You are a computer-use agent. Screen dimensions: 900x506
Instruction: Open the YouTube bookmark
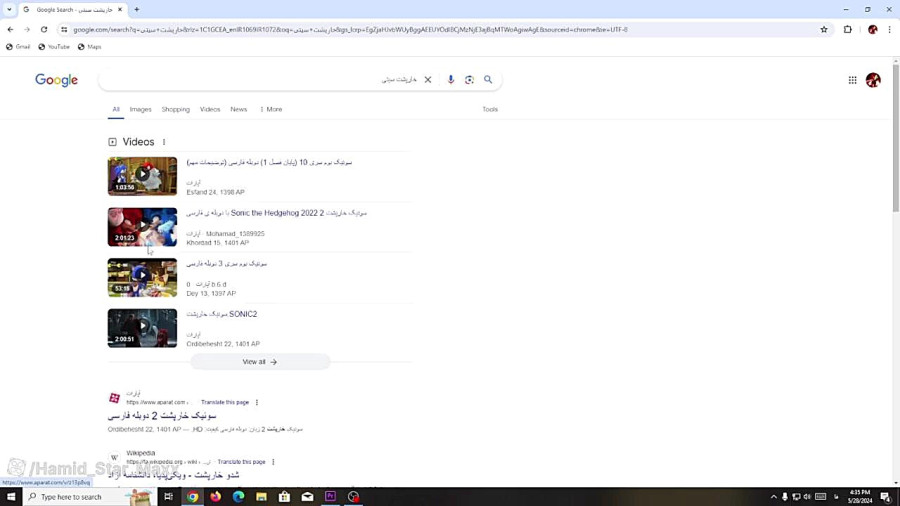54,47
